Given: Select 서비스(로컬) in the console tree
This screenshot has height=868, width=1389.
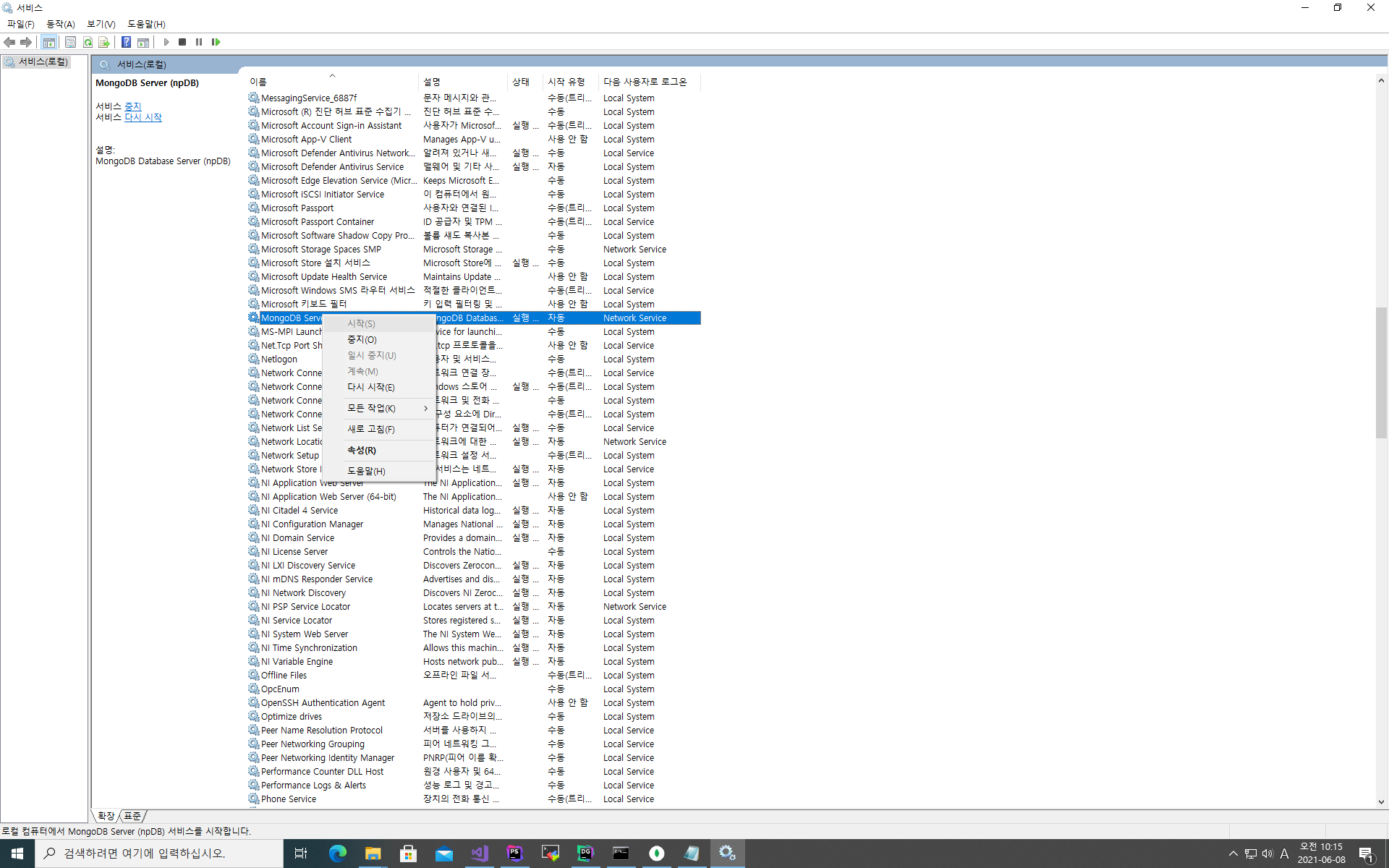Looking at the screenshot, I should [x=43, y=62].
